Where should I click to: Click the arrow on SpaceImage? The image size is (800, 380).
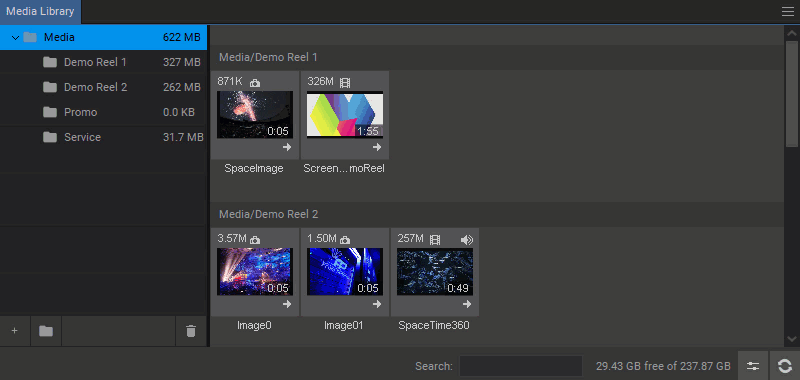(x=287, y=147)
